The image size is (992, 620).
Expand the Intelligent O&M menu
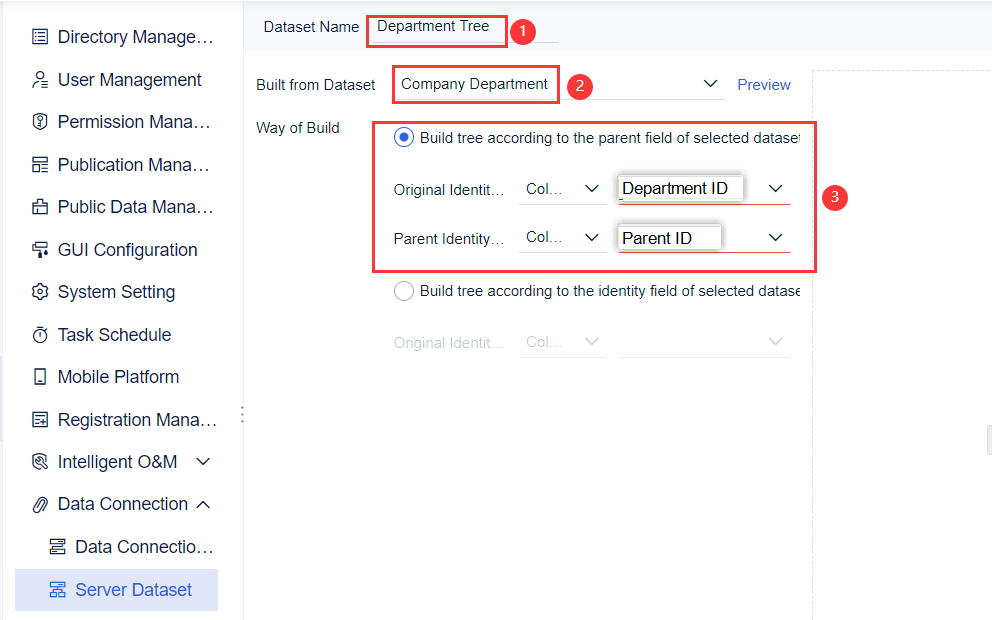pyautogui.click(x=203, y=462)
